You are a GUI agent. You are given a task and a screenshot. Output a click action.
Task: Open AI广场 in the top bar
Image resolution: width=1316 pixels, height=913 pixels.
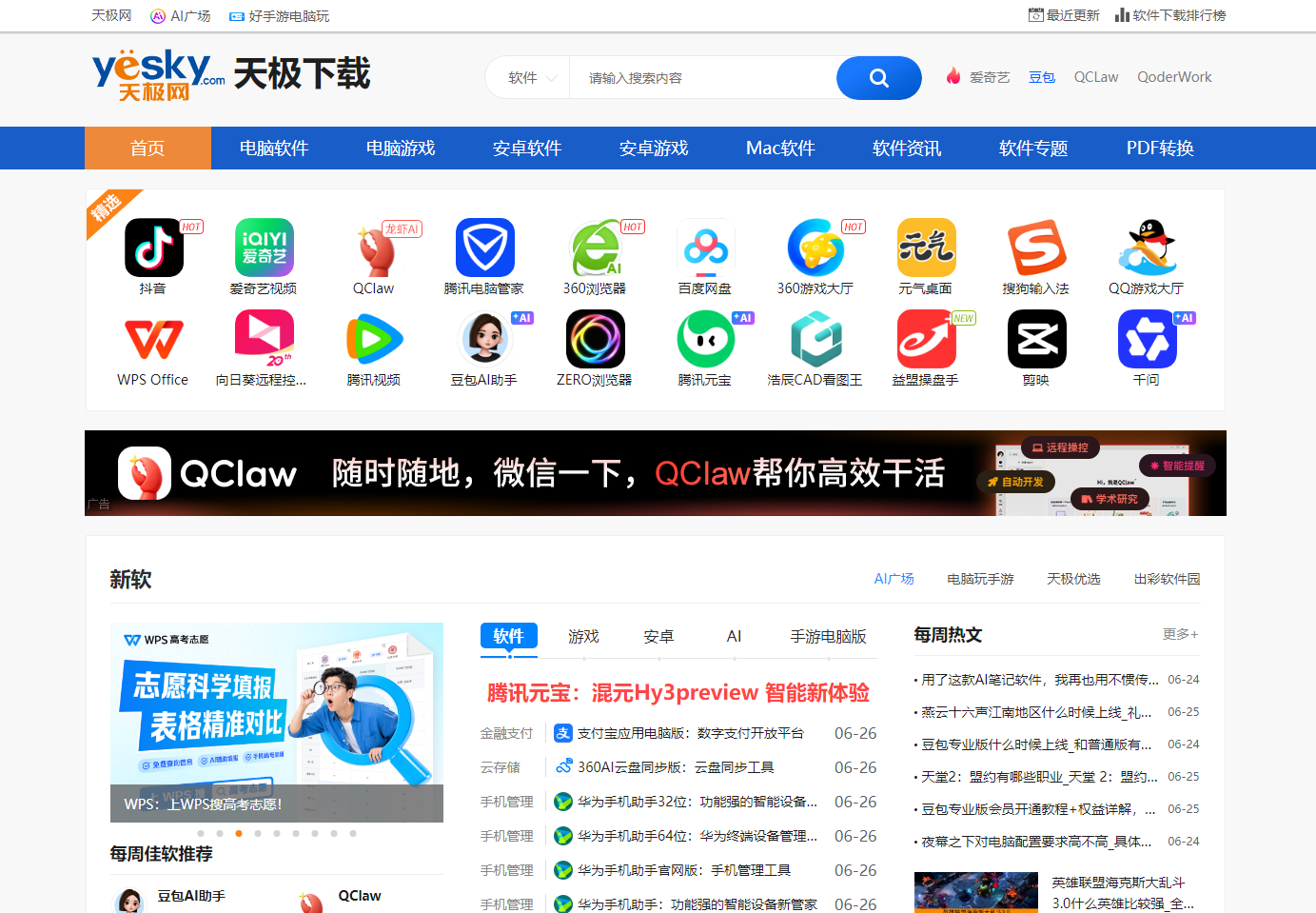point(181,15)
